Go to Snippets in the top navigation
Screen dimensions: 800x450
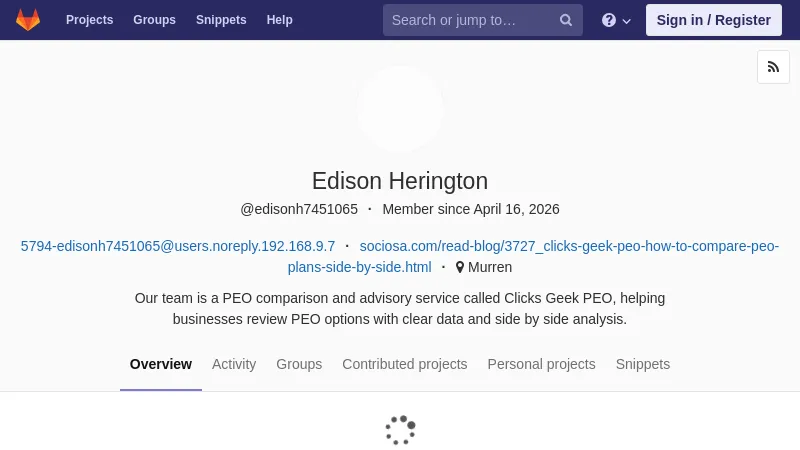(221, 20)
